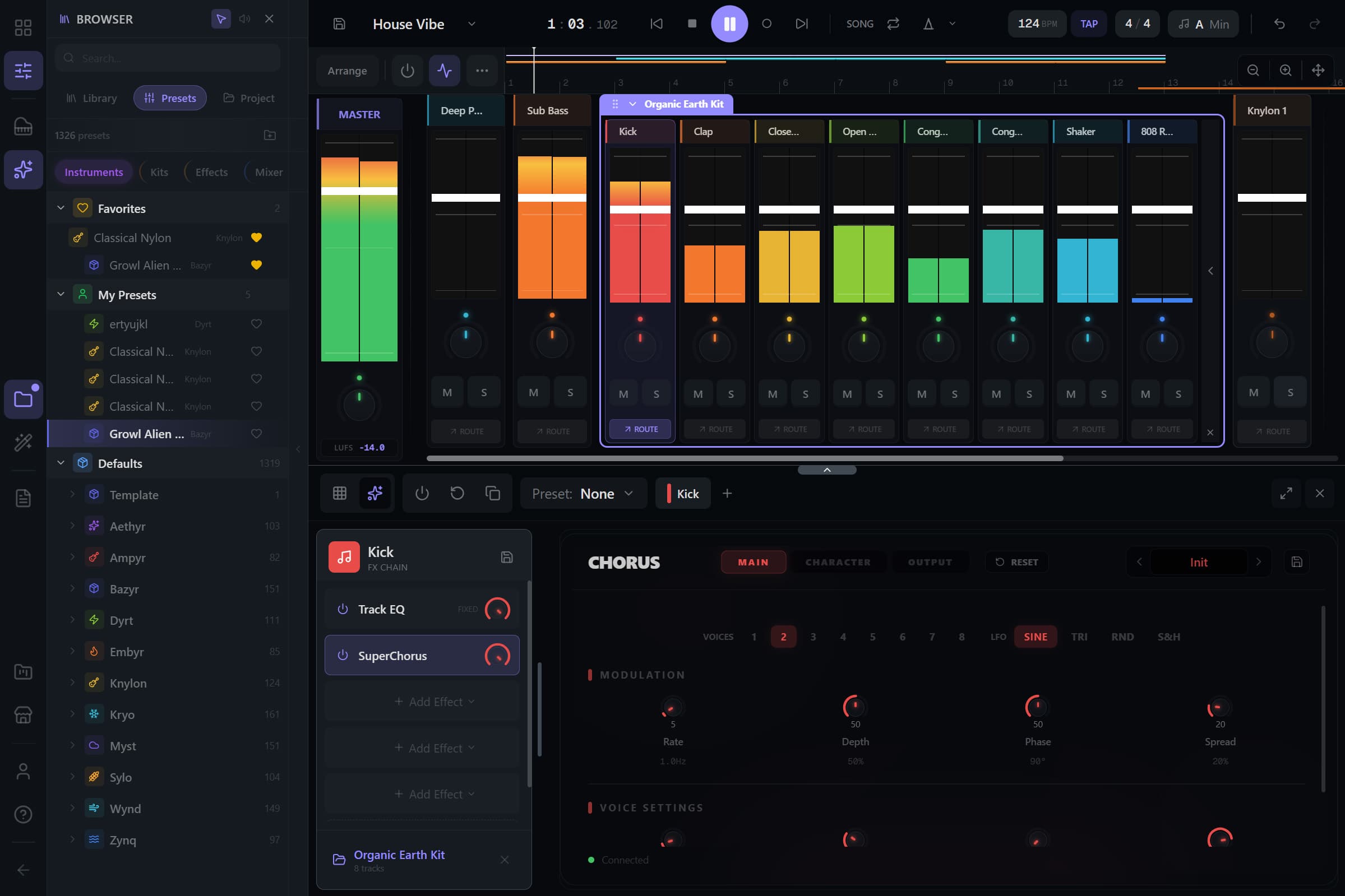Screen dimensions: 1345x896
Task: Select the Effects filter tab in the browser
Action: [x=211, y=171]
